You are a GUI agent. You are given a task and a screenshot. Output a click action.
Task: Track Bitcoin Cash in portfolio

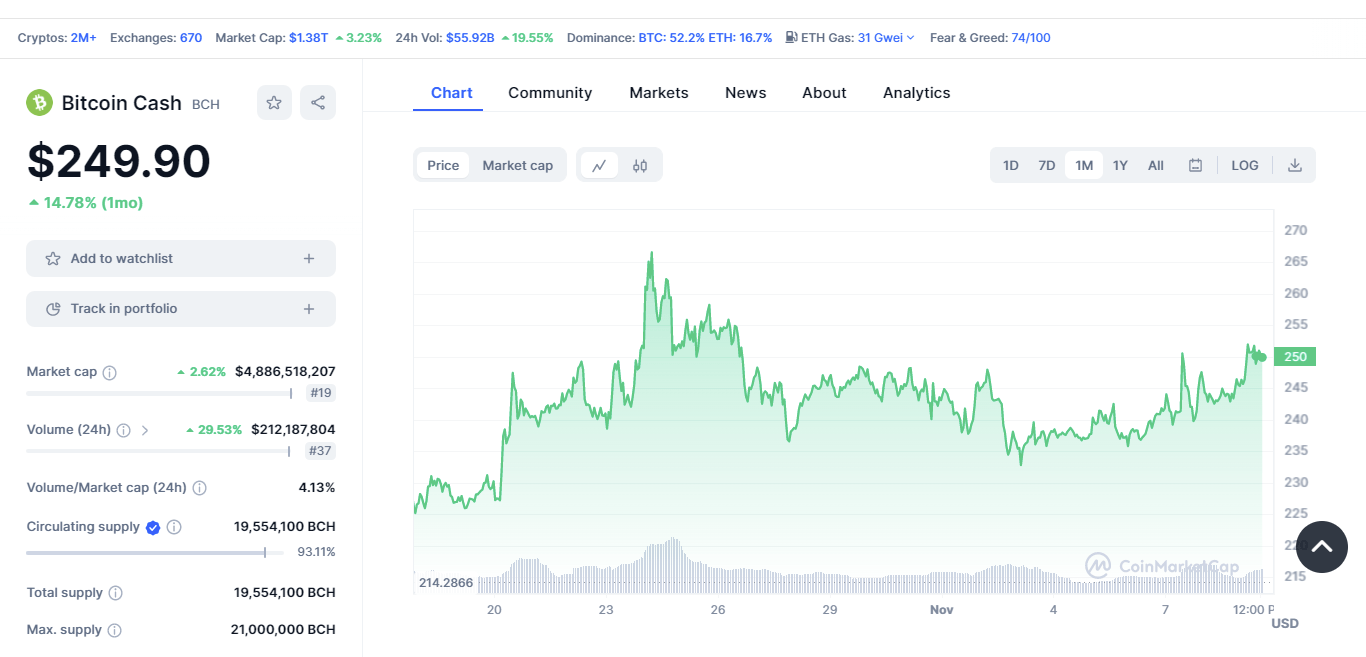pos(181,309)
